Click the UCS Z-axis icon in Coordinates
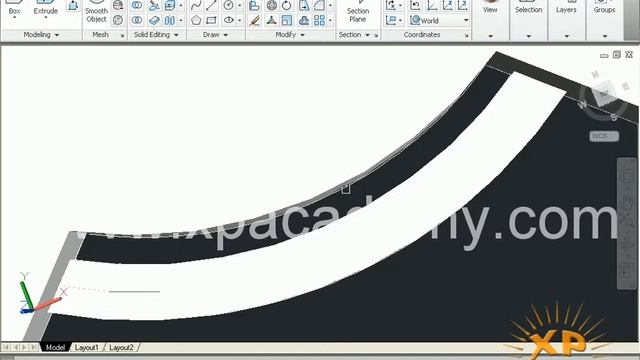 pos(448,5)
